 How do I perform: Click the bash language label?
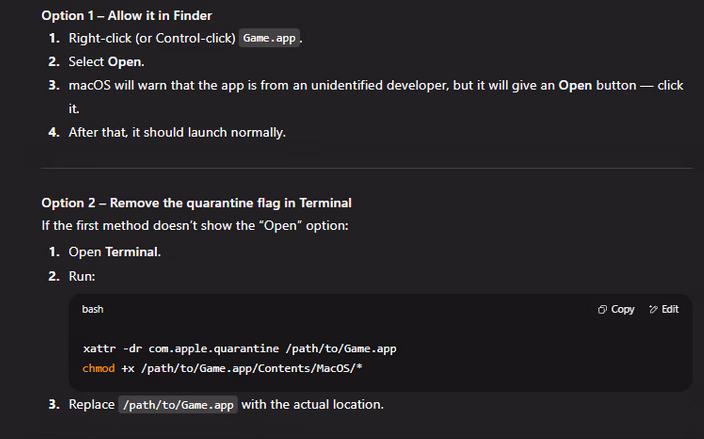pyautogui.click(x=93, y=310)
